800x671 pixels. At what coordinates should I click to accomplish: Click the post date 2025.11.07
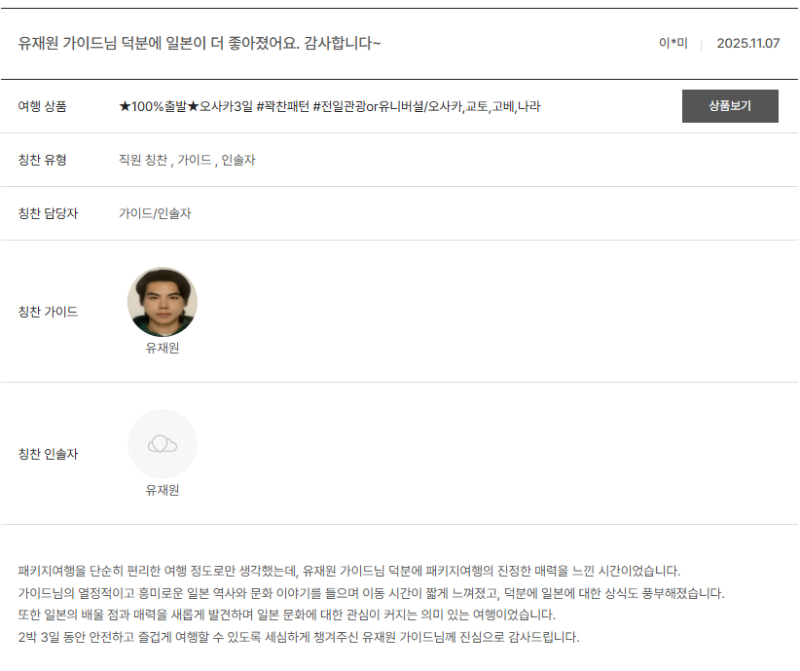747,44
